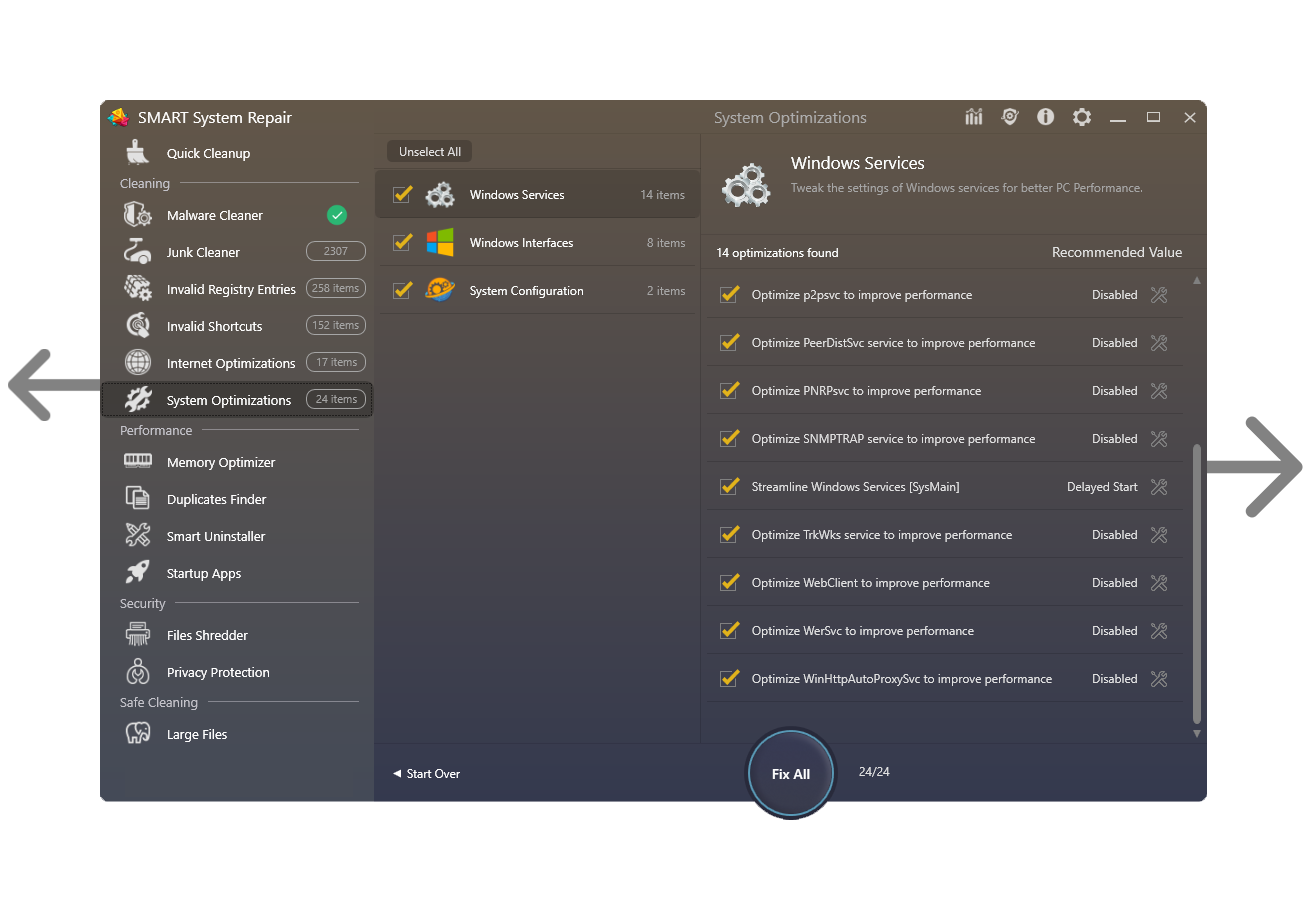Viewport: 1307px width, 920px height.
Task: Click the Files Shredder icon
Action: point(138,634)
